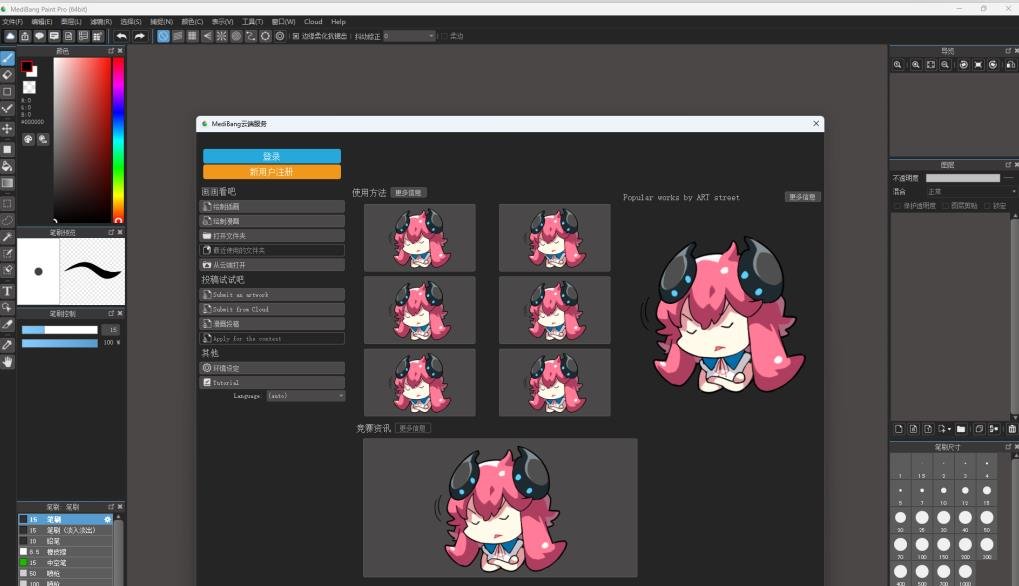Click the Tutorial button

[x=272, y=383]
